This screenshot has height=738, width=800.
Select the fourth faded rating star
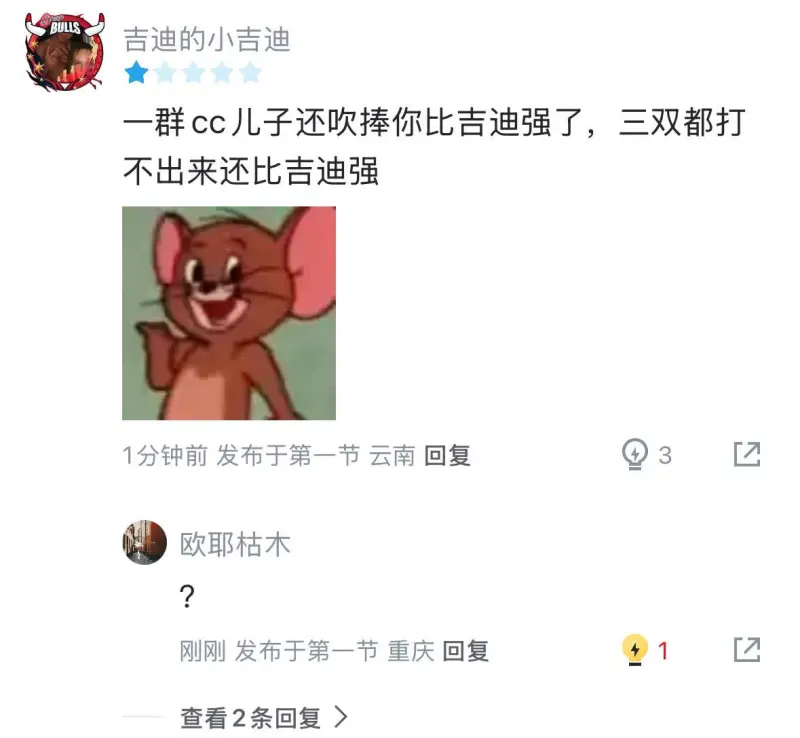(222, 72)
